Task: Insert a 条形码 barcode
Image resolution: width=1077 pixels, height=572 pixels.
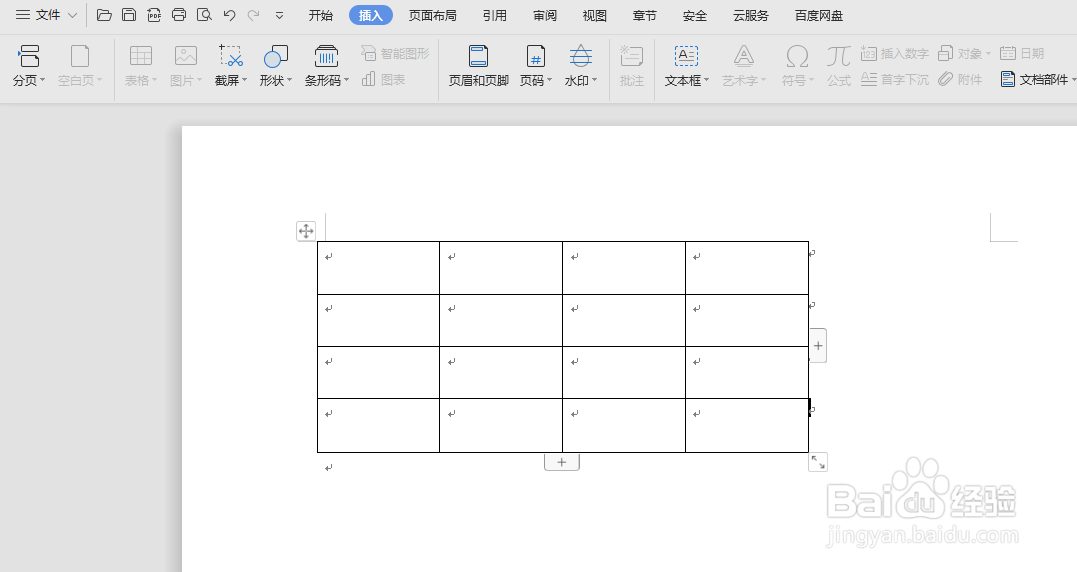Action: tap(327, 66)
